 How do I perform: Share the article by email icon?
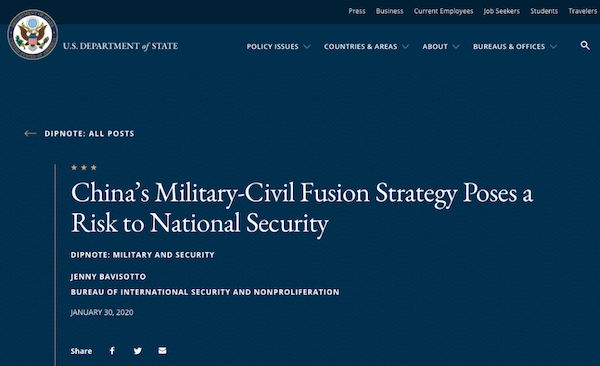pos(162,350)
